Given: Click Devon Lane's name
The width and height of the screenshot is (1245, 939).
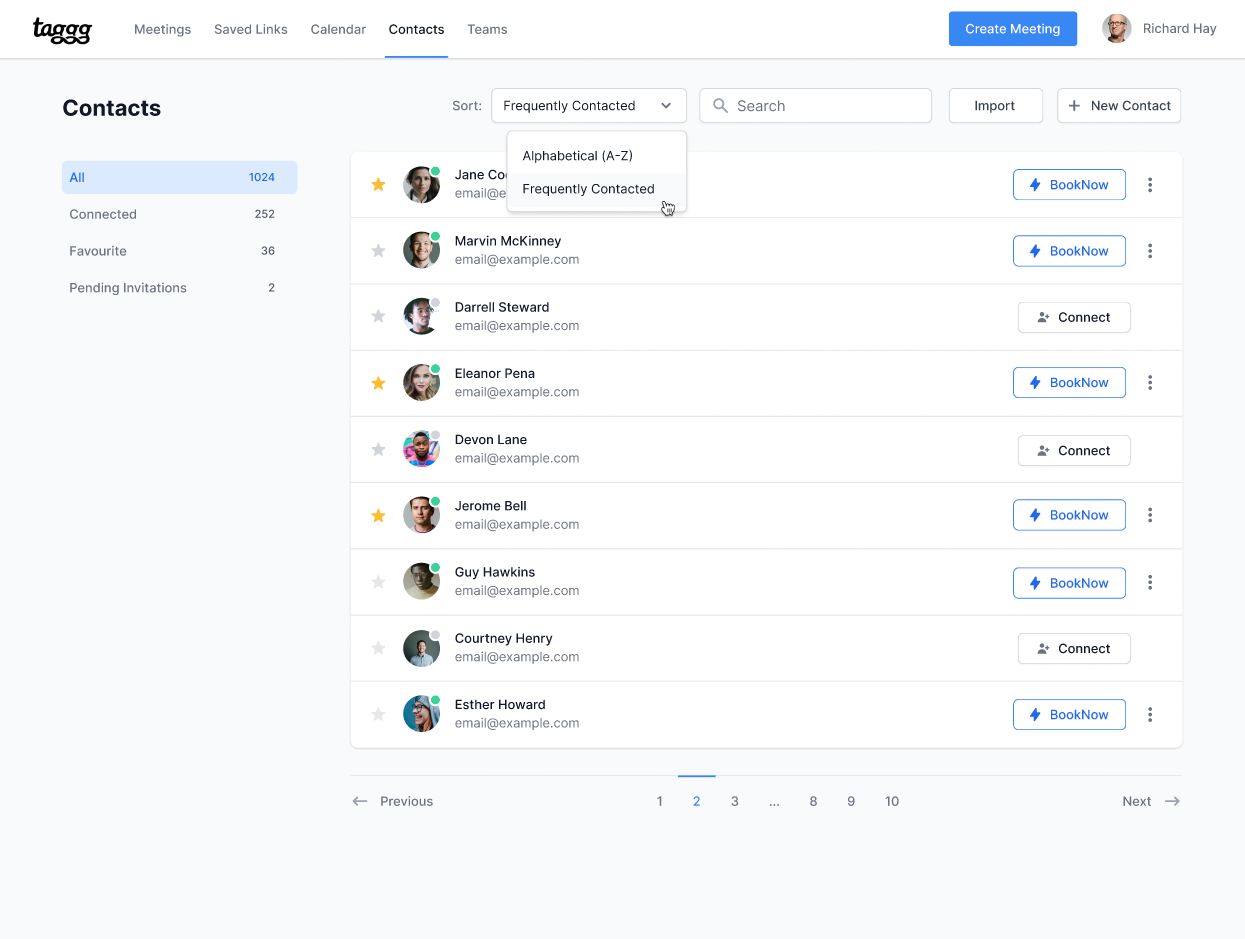Looking at the screenshot, I should pos(491,440).
